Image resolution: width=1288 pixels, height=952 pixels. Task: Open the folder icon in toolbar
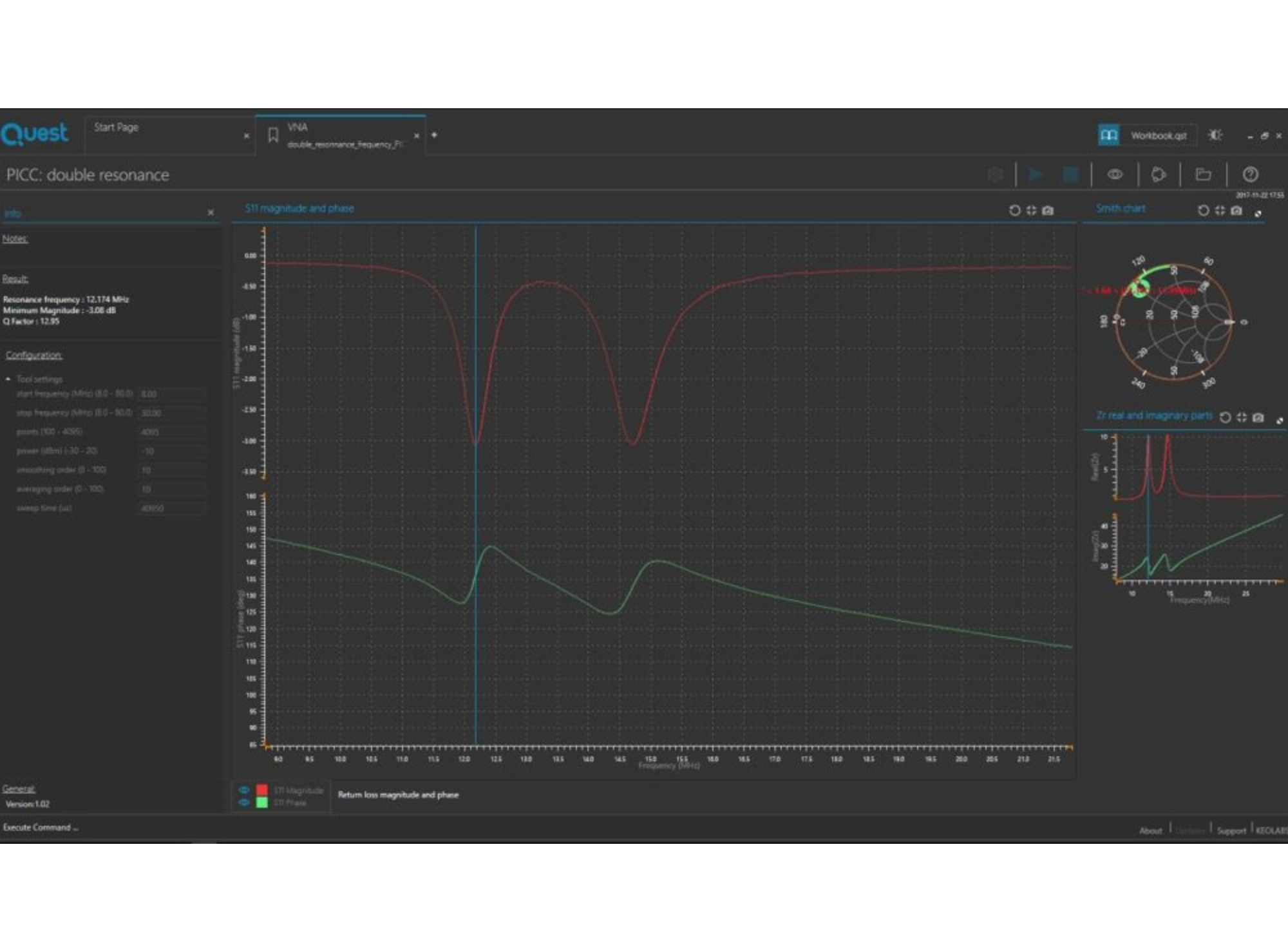pyautogui.click(x=1203, y=175)
